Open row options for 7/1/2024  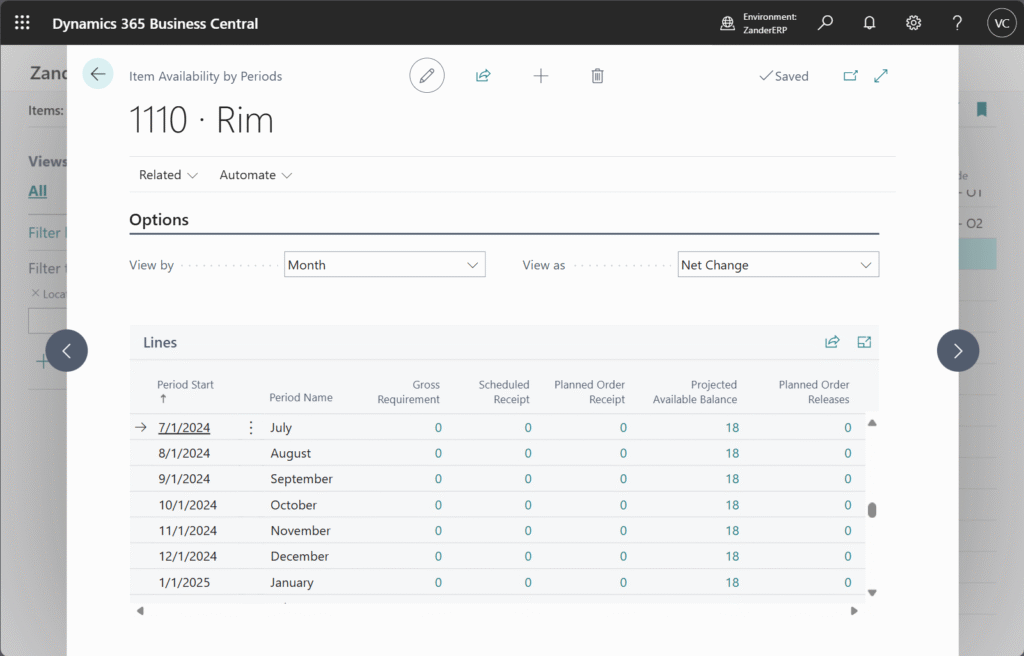251,427
